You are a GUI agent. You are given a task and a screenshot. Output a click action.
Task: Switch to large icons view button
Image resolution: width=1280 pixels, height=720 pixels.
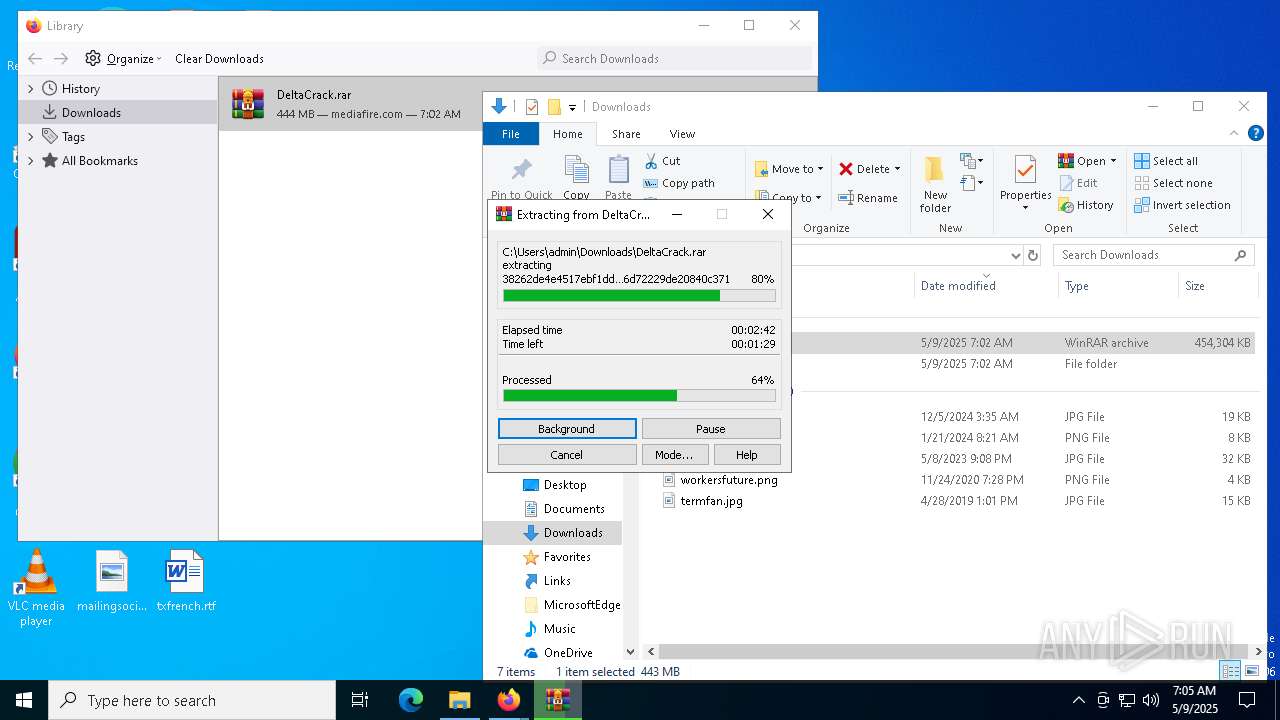click(x=1253, y=671)
